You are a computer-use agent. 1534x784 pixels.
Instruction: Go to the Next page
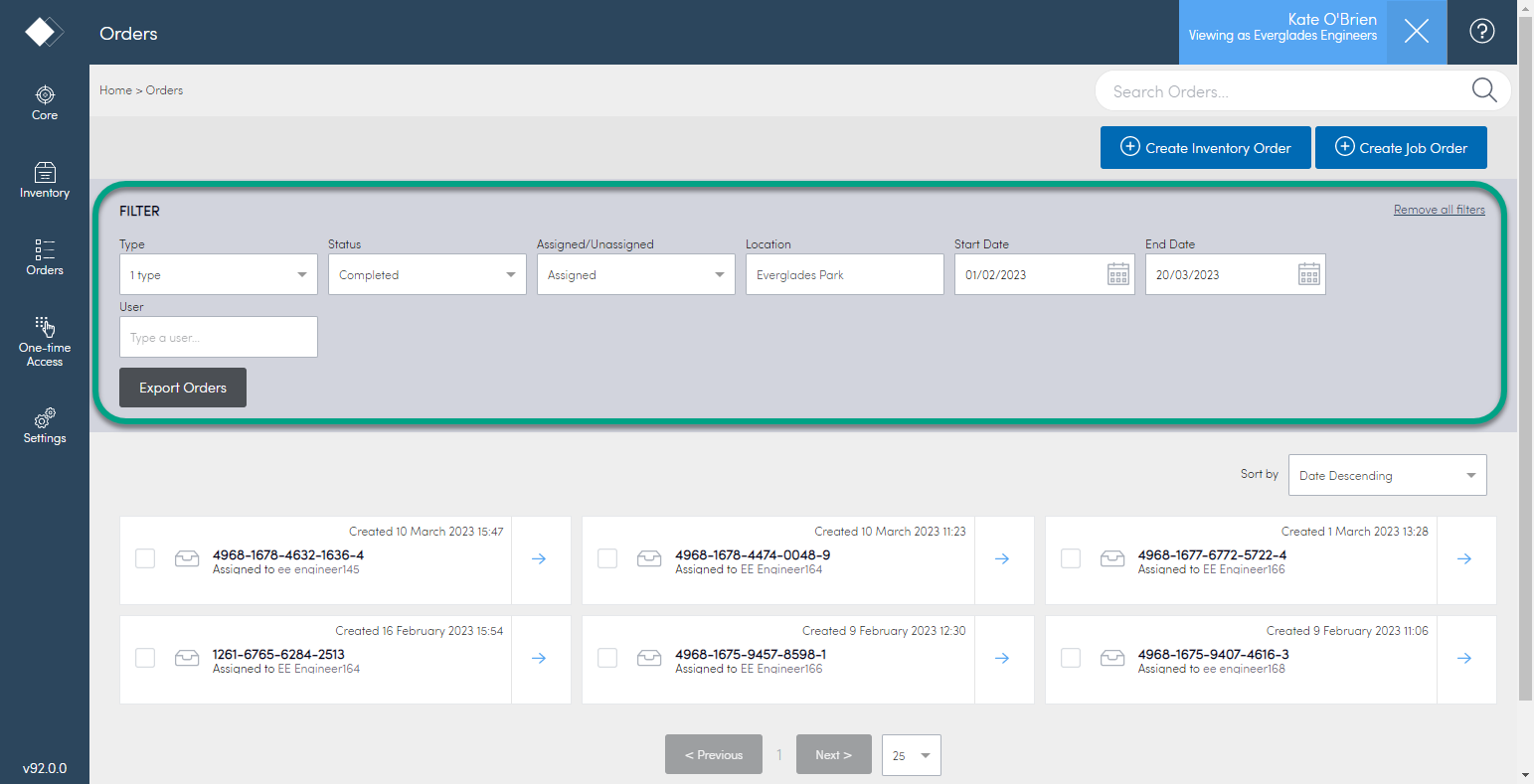833,755
